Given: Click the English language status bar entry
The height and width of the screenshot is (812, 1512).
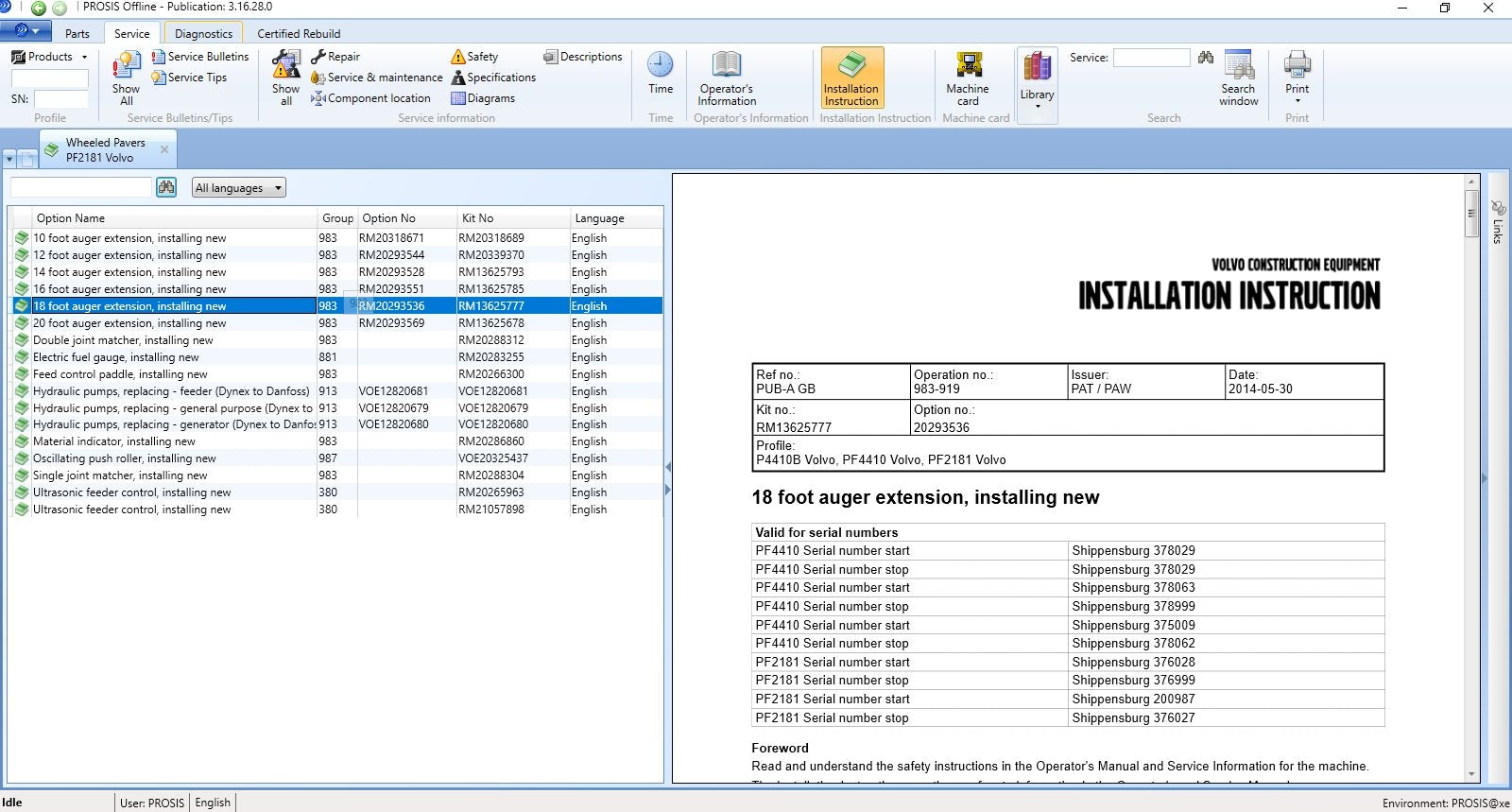Looking at the screenshot, I should (x=213, y=803).
